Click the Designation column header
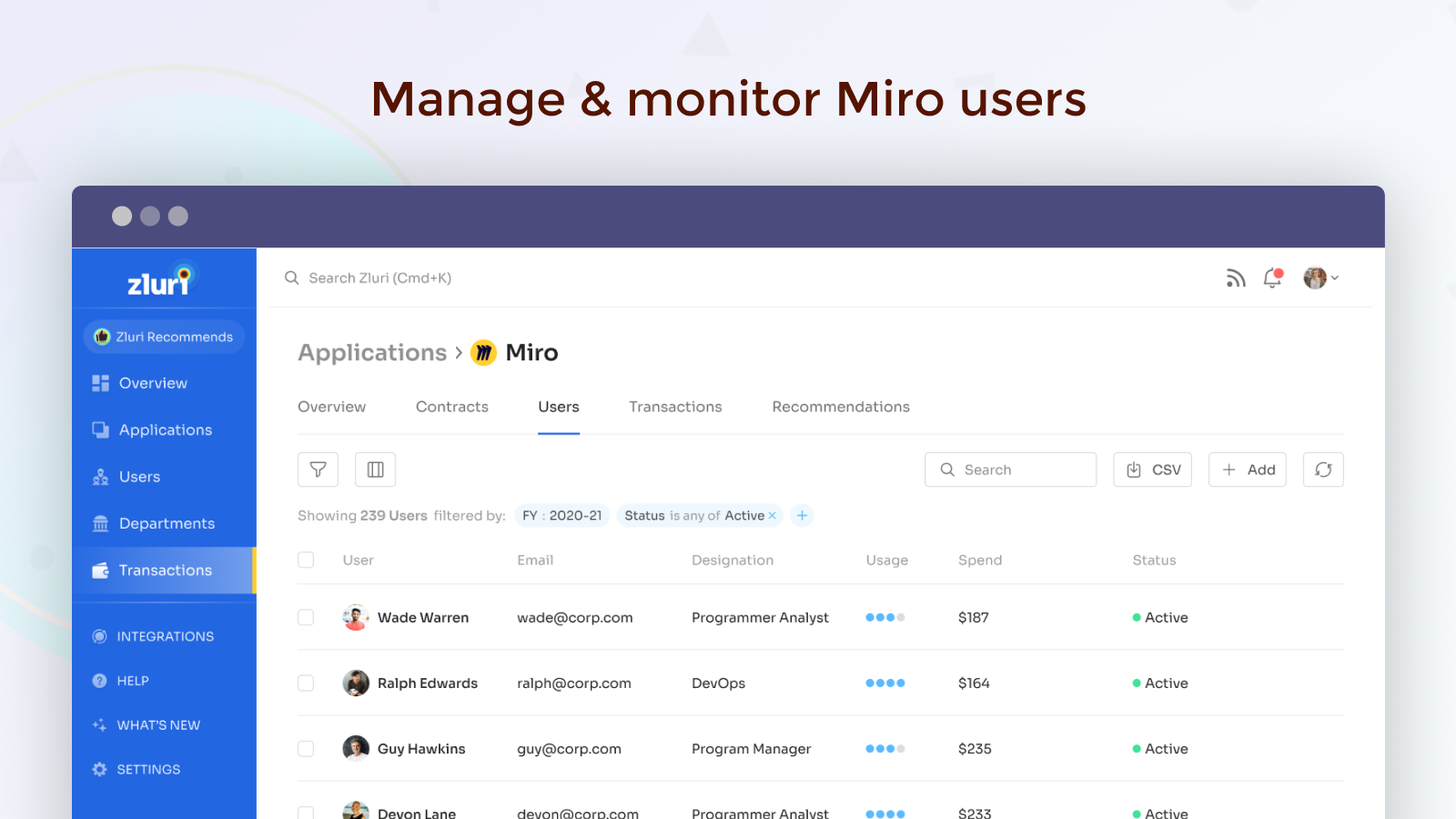Image resolution: width=1456 pixels, height=819 pixels. [733, 560]
